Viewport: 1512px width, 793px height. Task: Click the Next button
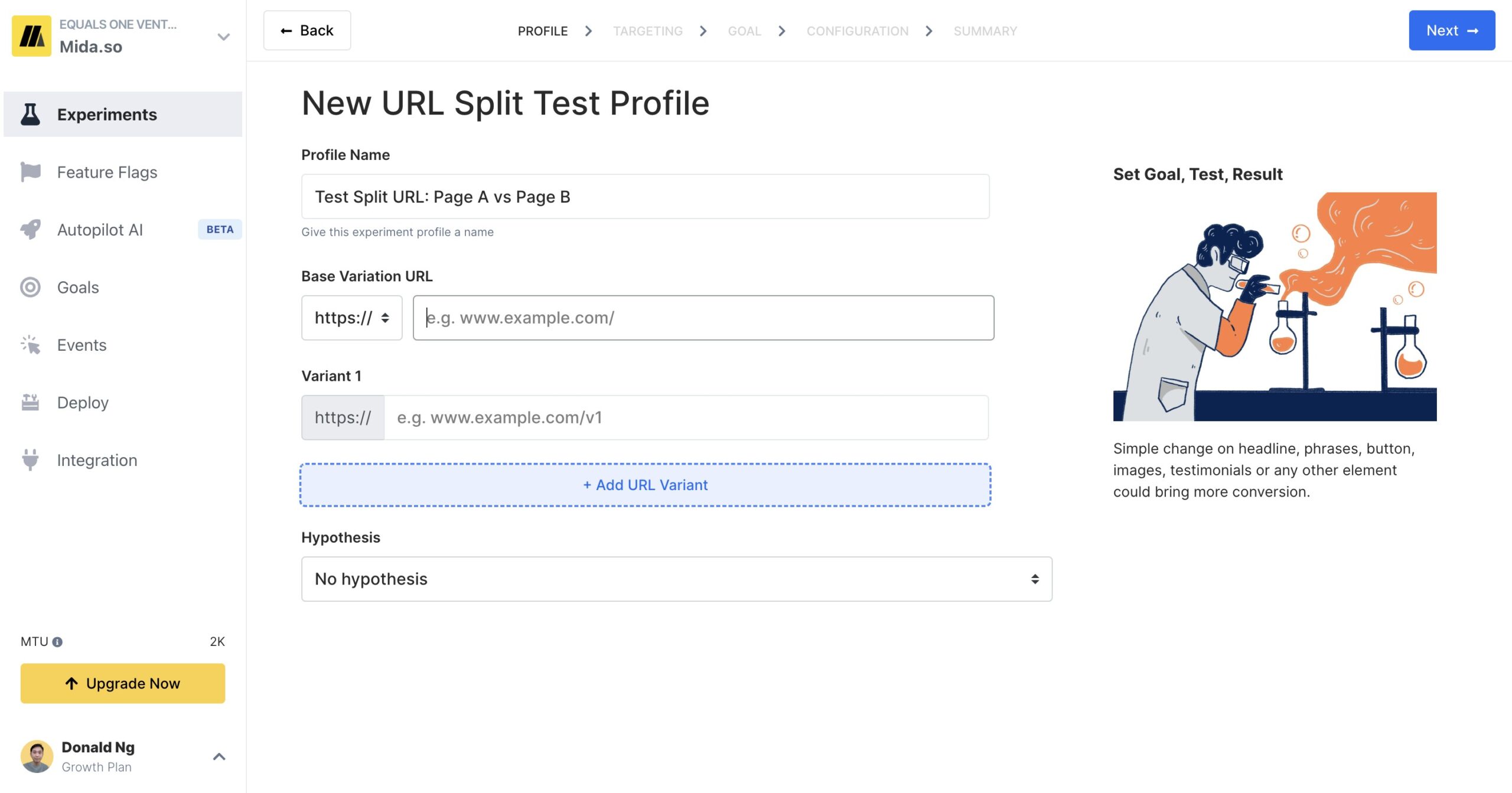[x=1451, y=30]
